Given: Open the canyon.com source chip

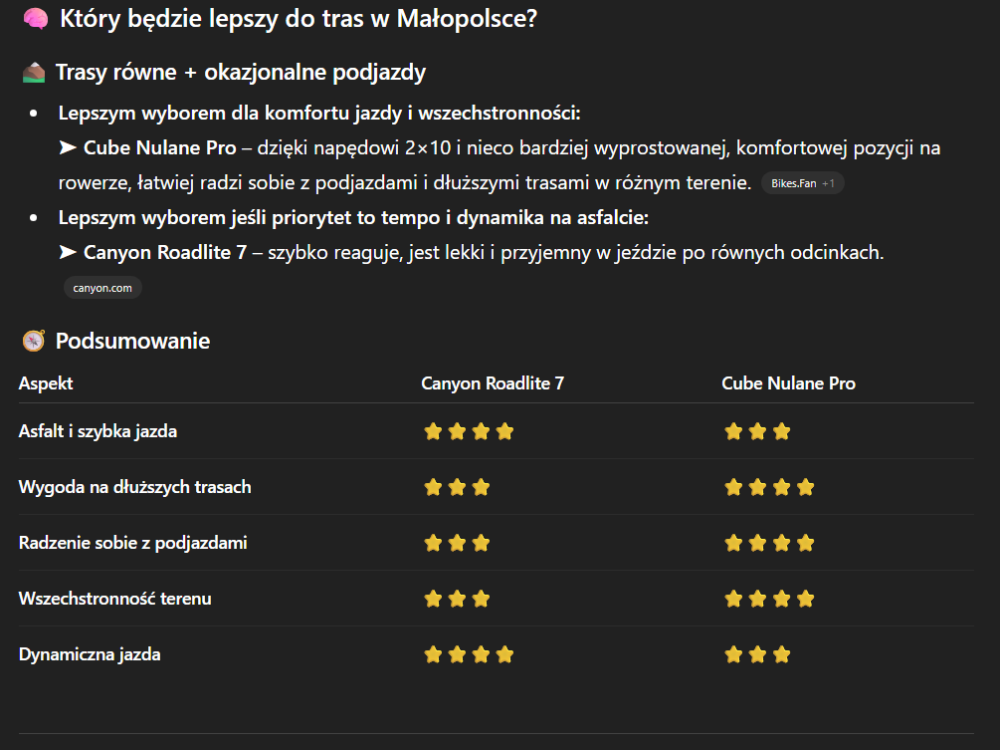Looking at the screenshot, I should tap(103, 288).
